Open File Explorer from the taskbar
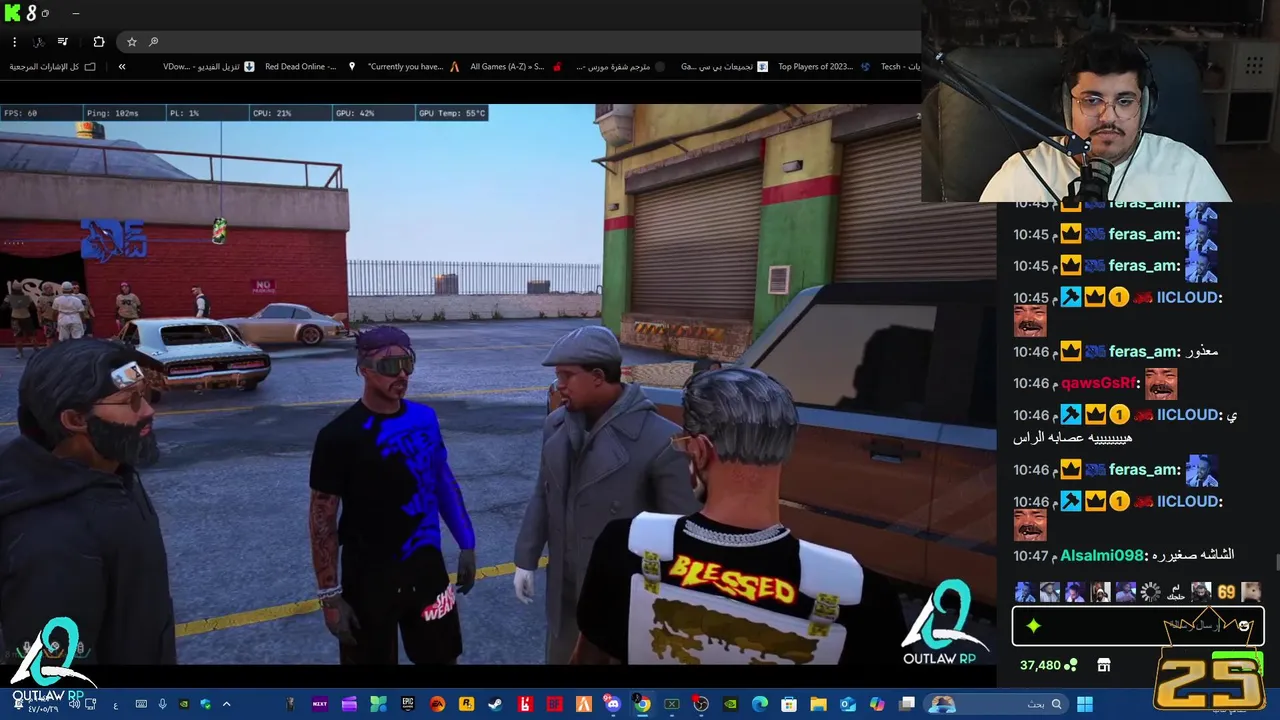 coord(818,704)
